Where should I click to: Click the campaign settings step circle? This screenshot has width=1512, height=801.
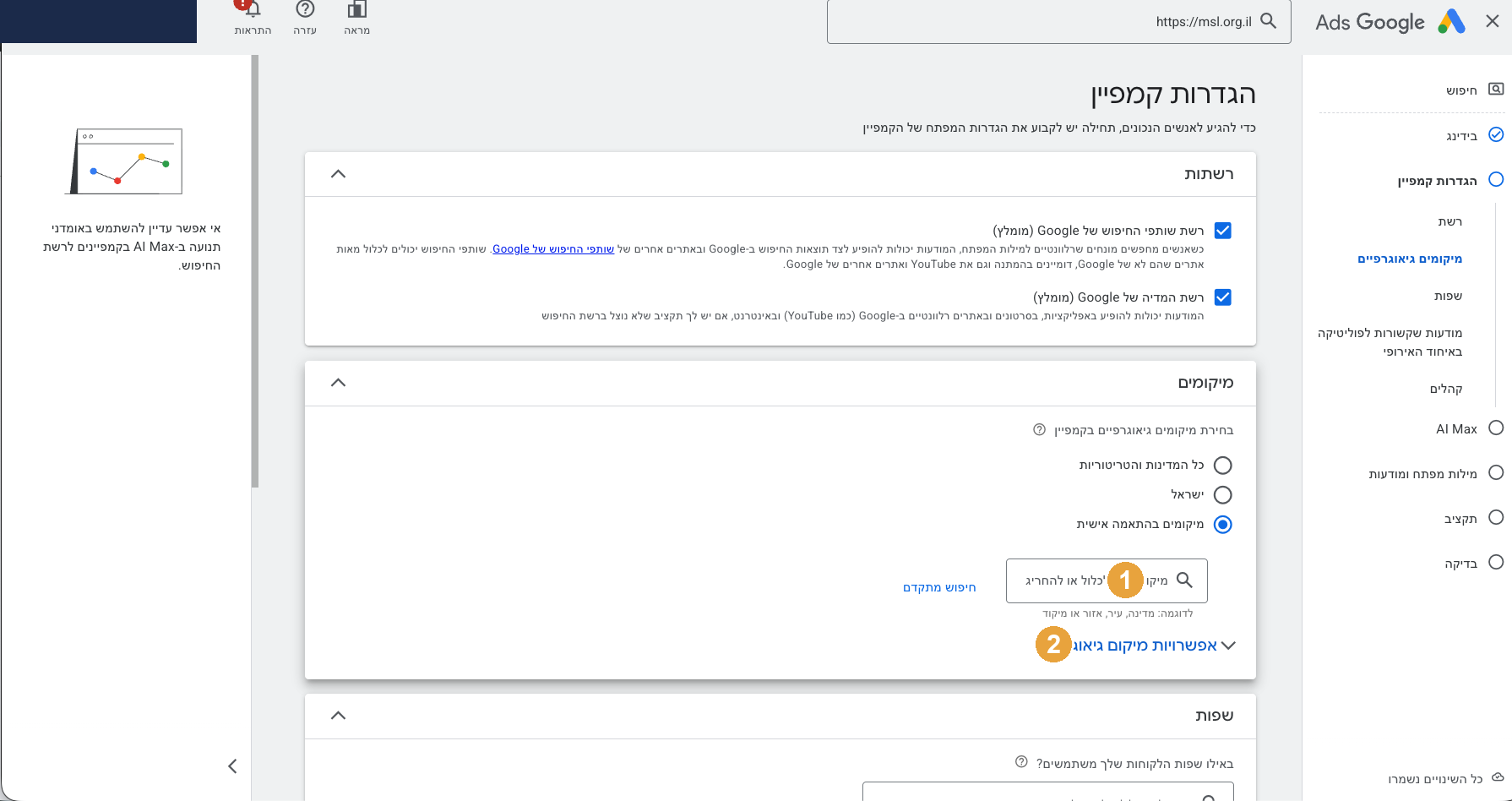pos(1496,179)
